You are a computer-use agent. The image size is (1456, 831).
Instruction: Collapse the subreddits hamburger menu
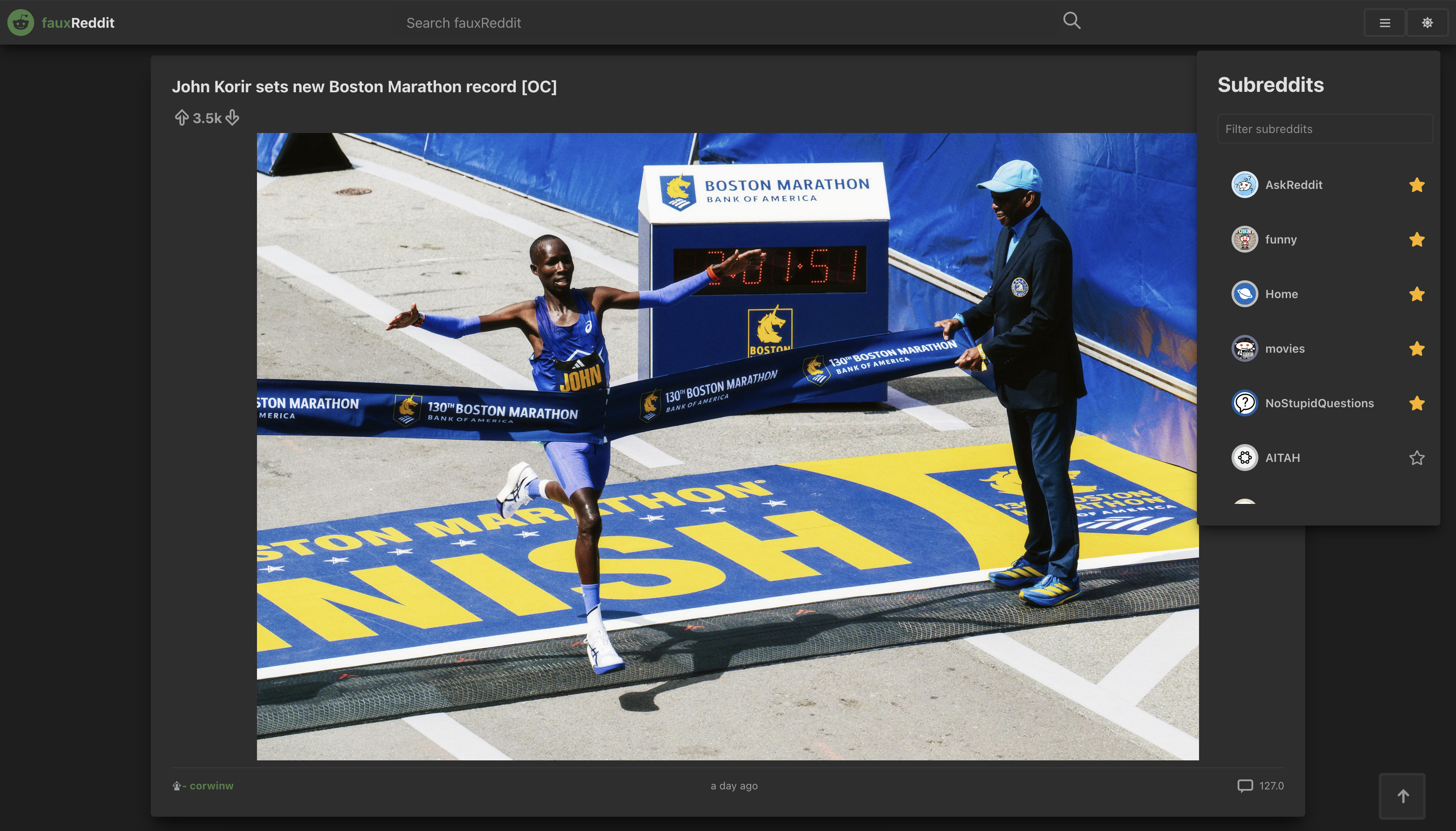pos(1384,23)
